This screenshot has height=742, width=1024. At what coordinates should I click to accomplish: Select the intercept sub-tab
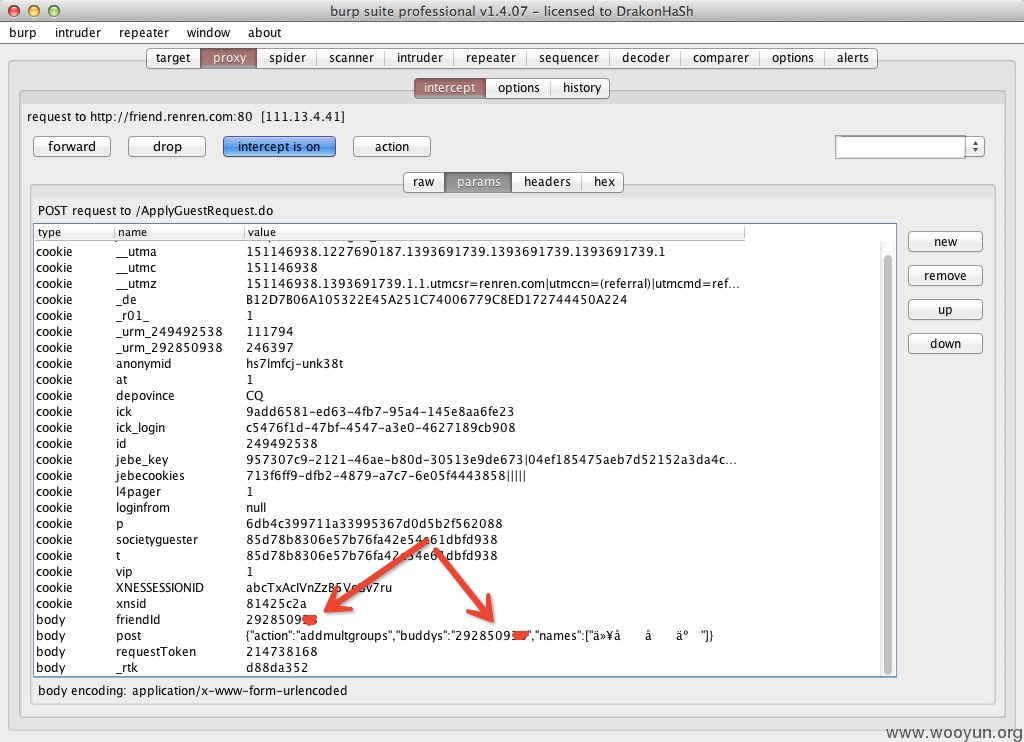pyautogui.click(x=449, y=88)
